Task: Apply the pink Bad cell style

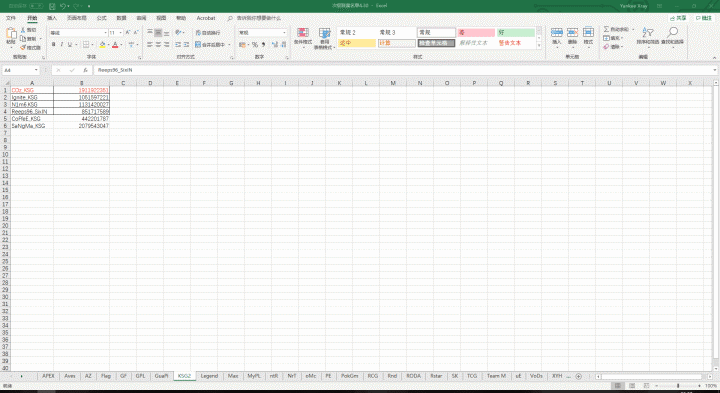Action: click(x=476, y=33)
